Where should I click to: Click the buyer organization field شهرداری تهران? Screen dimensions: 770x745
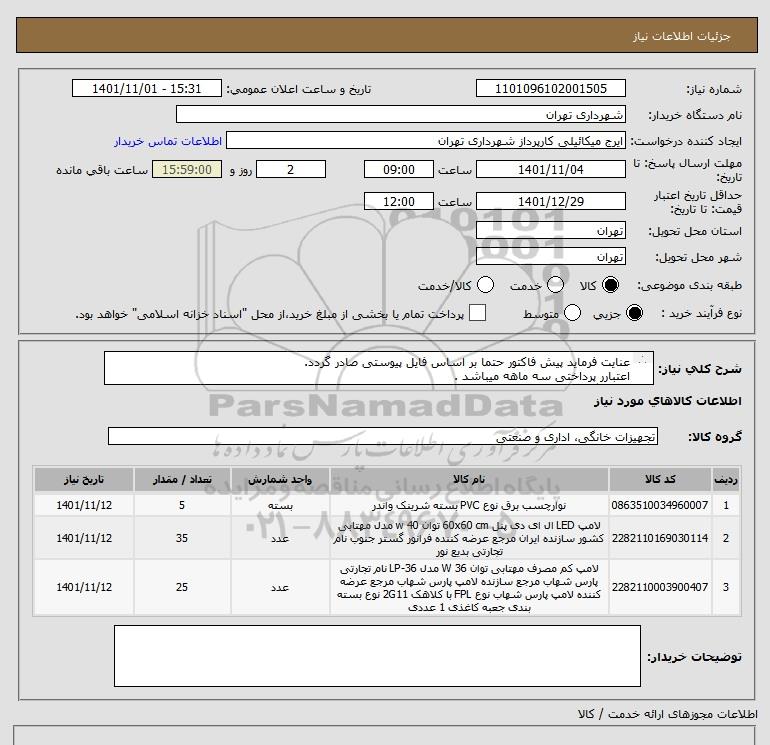point(401,115)
